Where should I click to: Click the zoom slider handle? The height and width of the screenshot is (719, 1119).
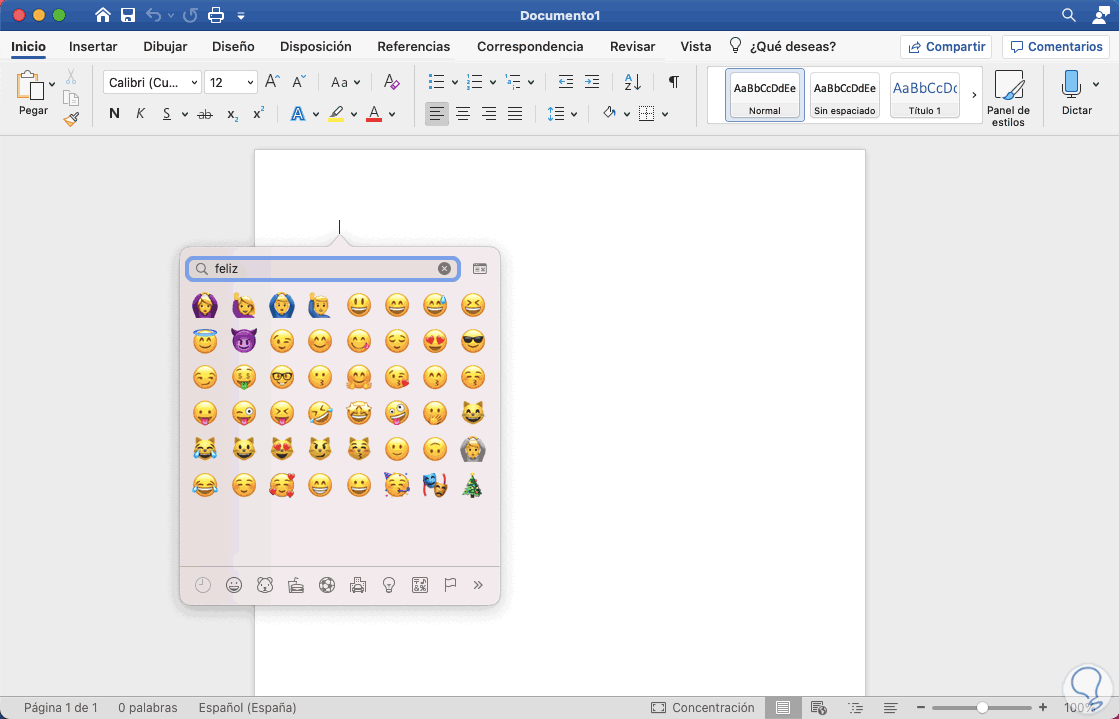[x=983, y=707]
